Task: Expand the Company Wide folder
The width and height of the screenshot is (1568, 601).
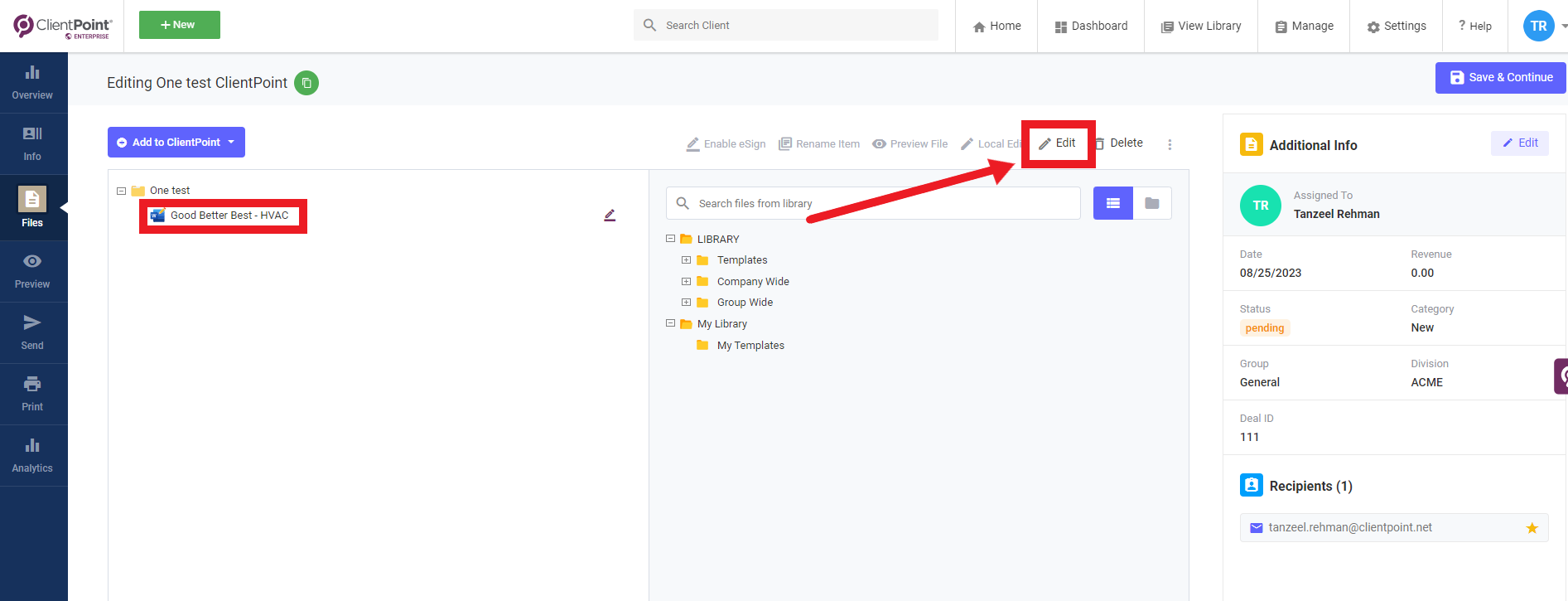Action: (686, 281)
